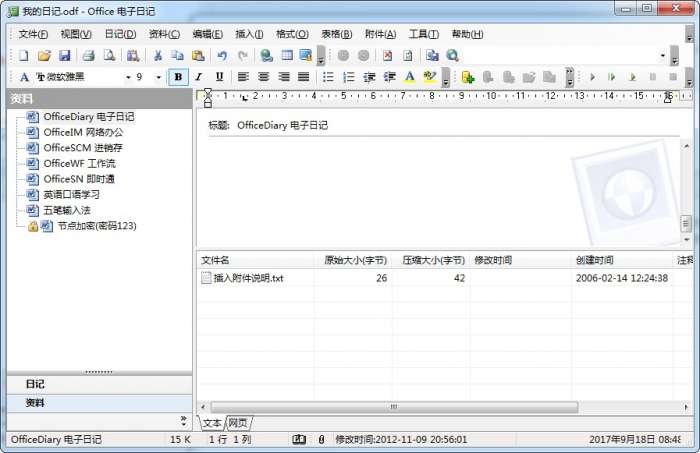Screen dimensions: 700x453
Task: Select attachment 插入附件说明.txt
Action: 248,278
